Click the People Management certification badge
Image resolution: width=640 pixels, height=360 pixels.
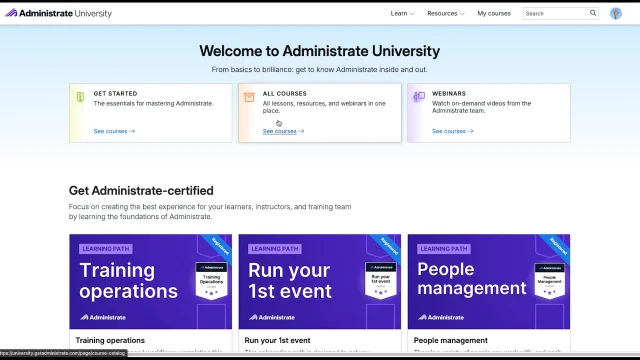coord(550,281)
